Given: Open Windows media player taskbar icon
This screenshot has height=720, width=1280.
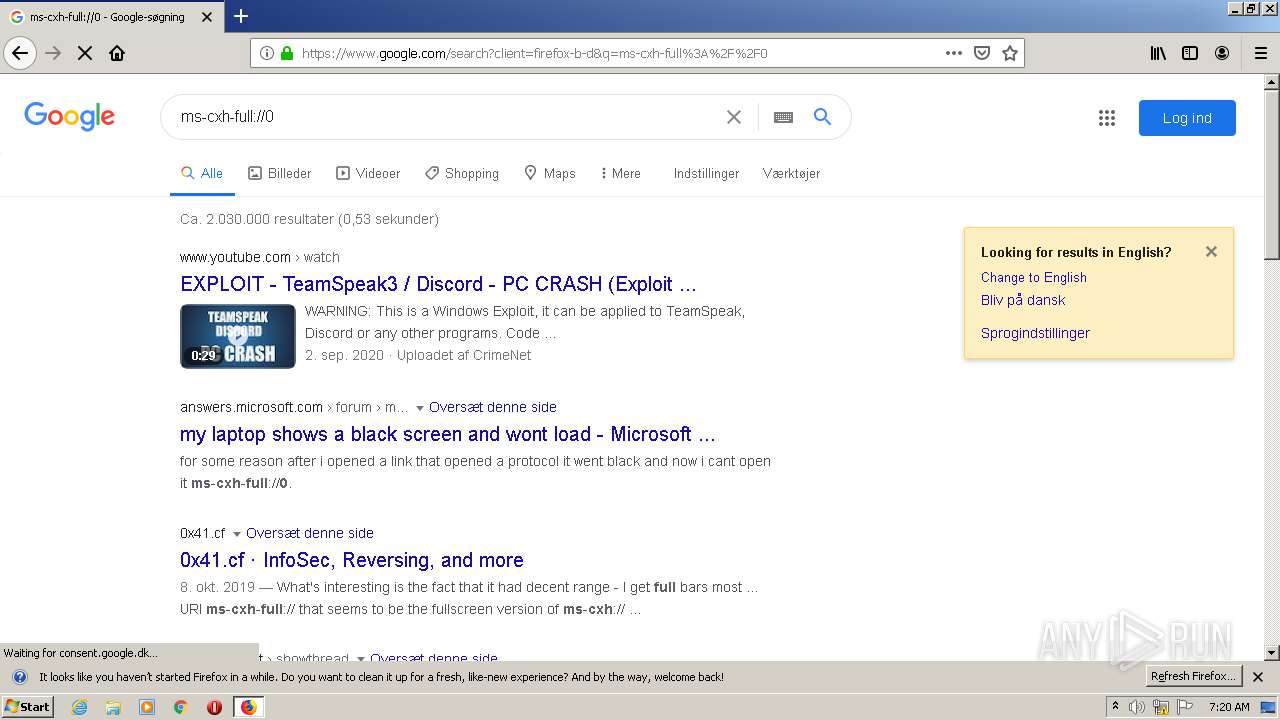Looking at the screenshot, I should click(x=147, y=707).
